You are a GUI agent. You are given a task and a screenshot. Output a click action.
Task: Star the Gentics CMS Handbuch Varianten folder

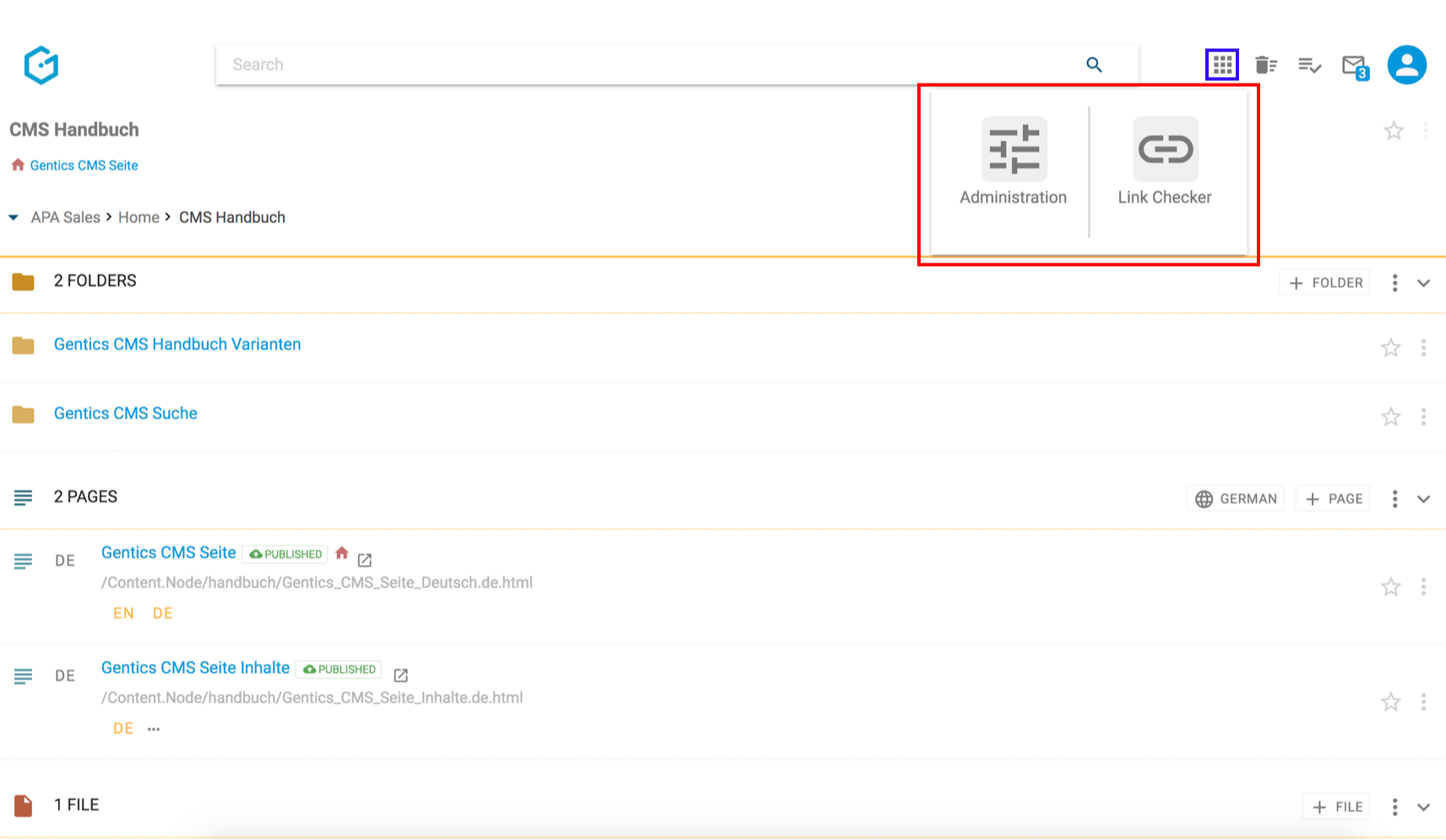tap(1390, 348)
